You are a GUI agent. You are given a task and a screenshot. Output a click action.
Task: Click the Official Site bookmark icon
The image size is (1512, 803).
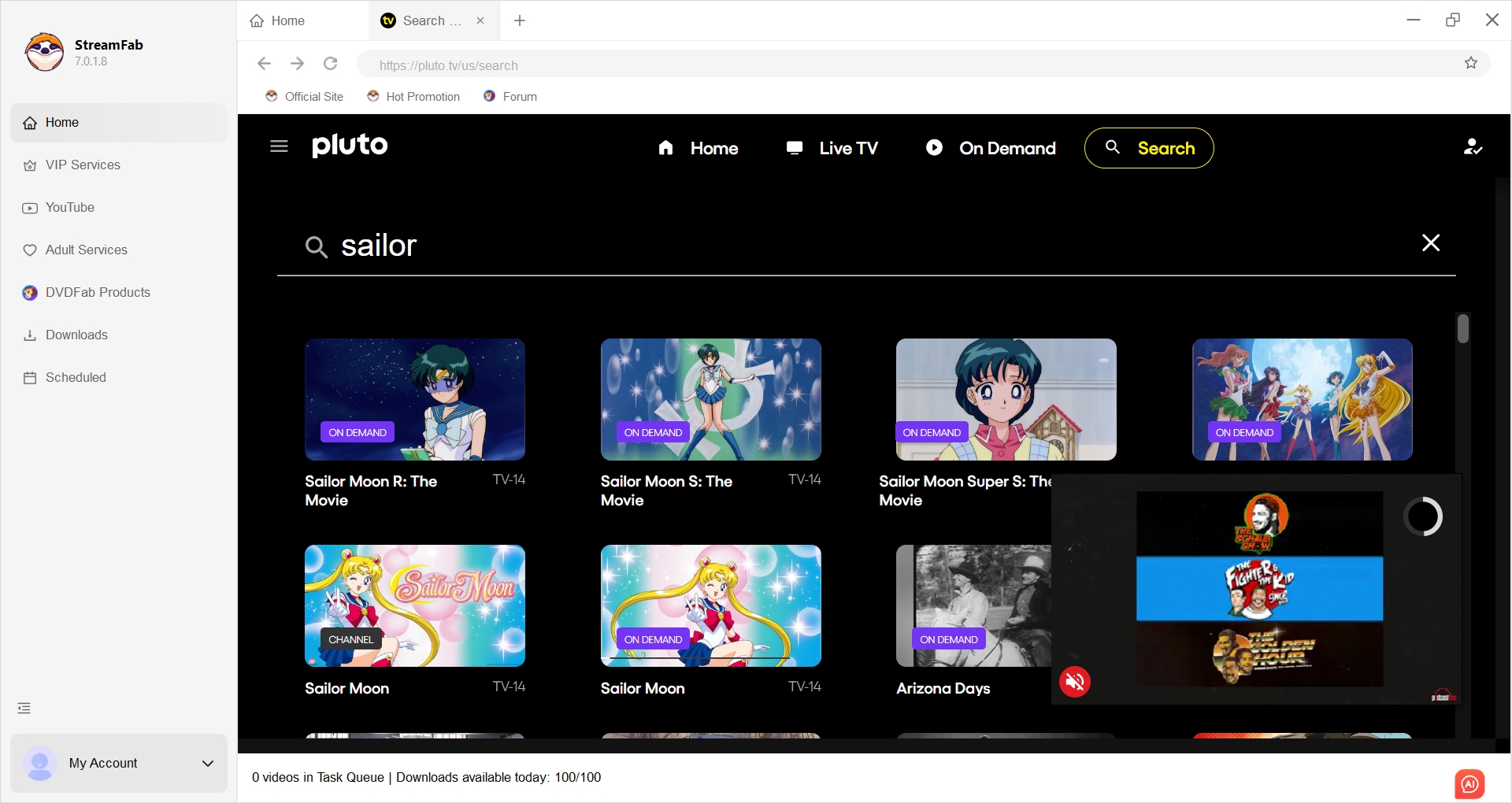(272, 96)
